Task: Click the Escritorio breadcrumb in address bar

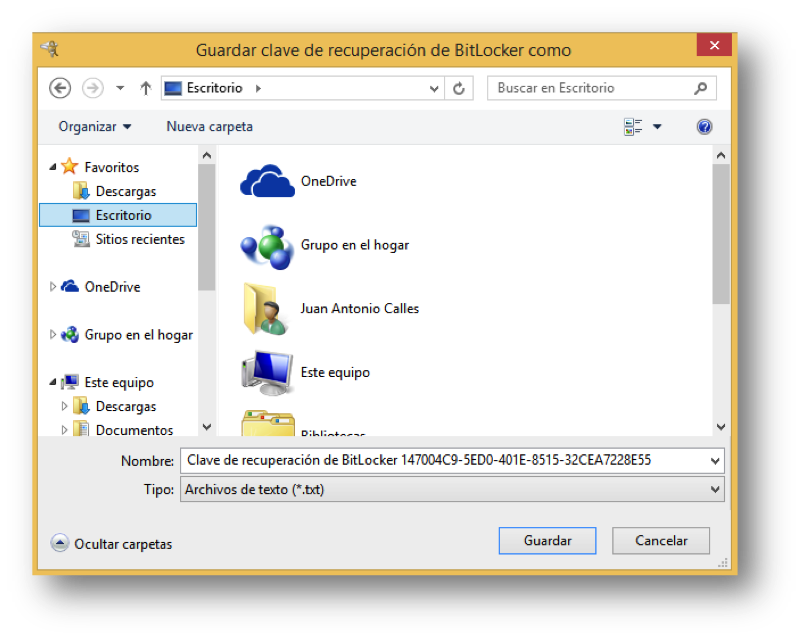Action: point(214,88)
